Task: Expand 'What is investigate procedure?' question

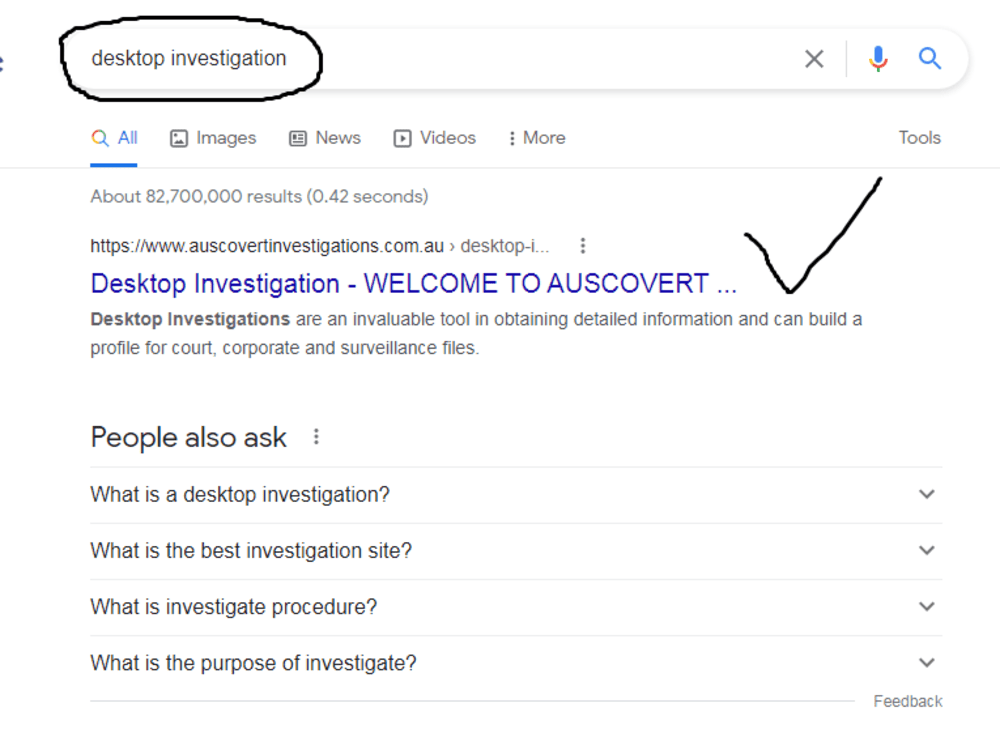Action: (516, 607)
